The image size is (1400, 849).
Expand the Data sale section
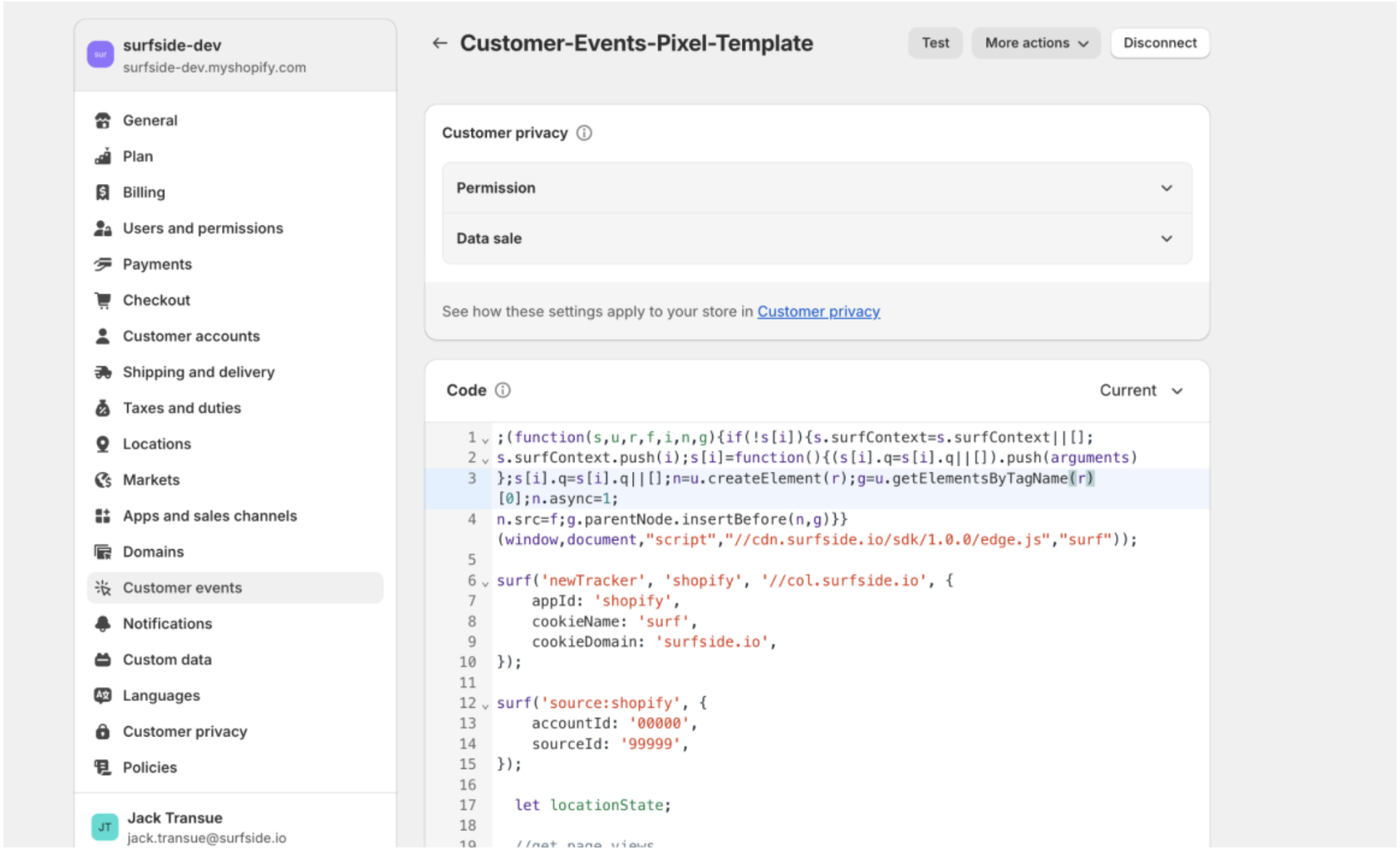[817, 239]
